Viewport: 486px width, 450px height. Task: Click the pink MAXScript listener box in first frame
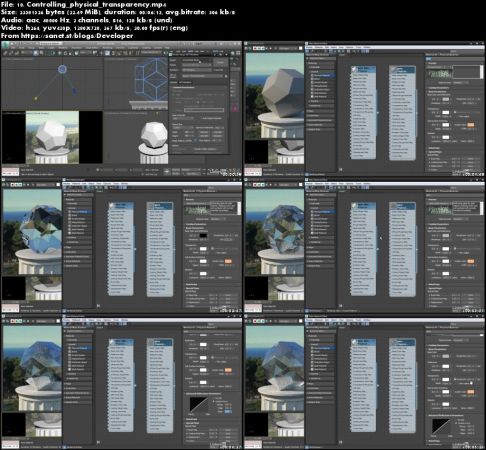pos(10,172)
